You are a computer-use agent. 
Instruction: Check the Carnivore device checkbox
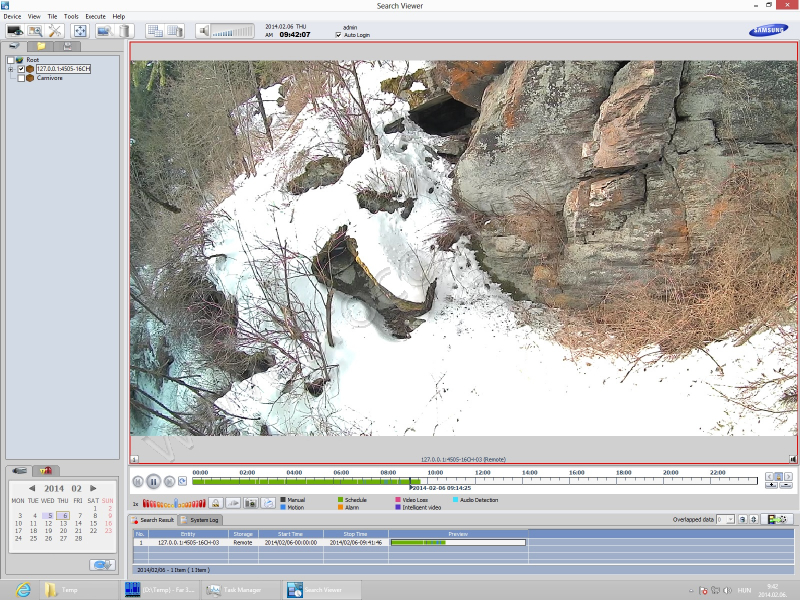click(x=21, y=78)
